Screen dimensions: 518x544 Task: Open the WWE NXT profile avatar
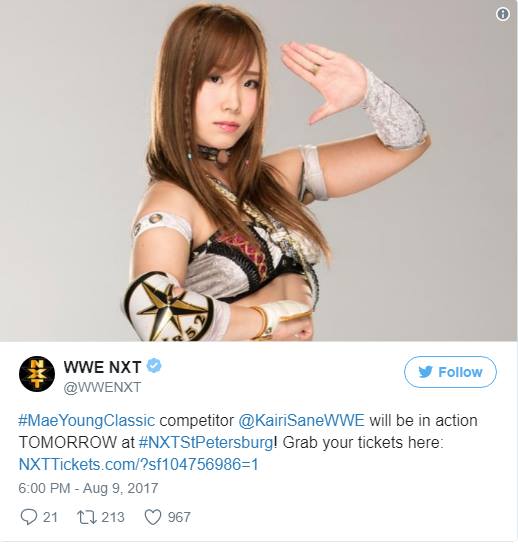(x=36, y=374)
